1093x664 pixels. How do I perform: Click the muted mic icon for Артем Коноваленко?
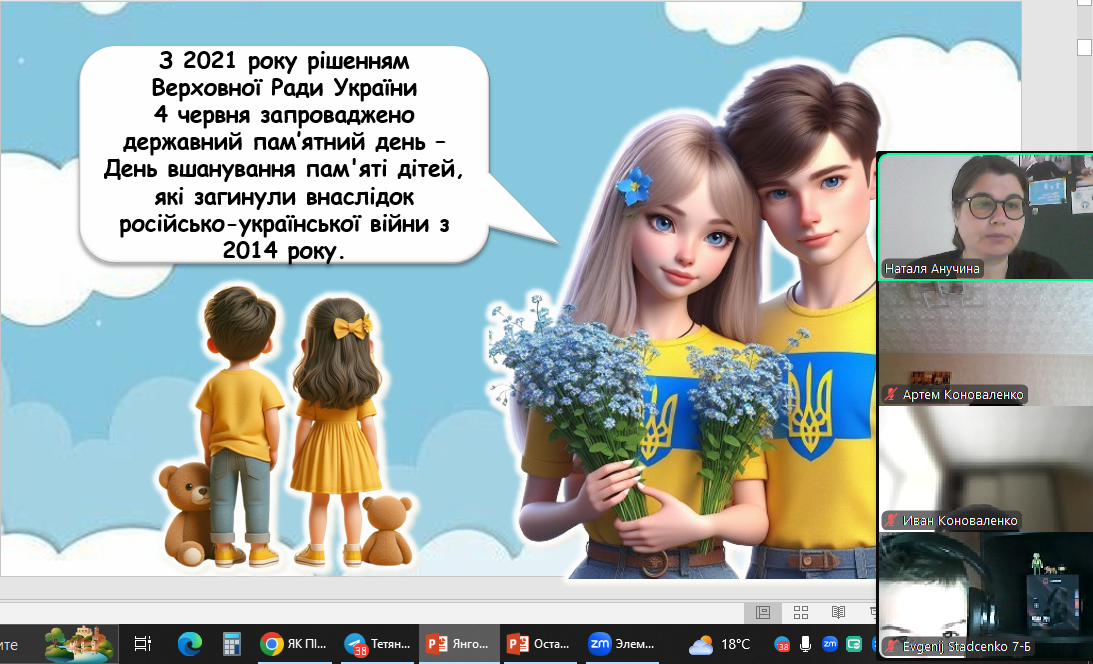891,395
